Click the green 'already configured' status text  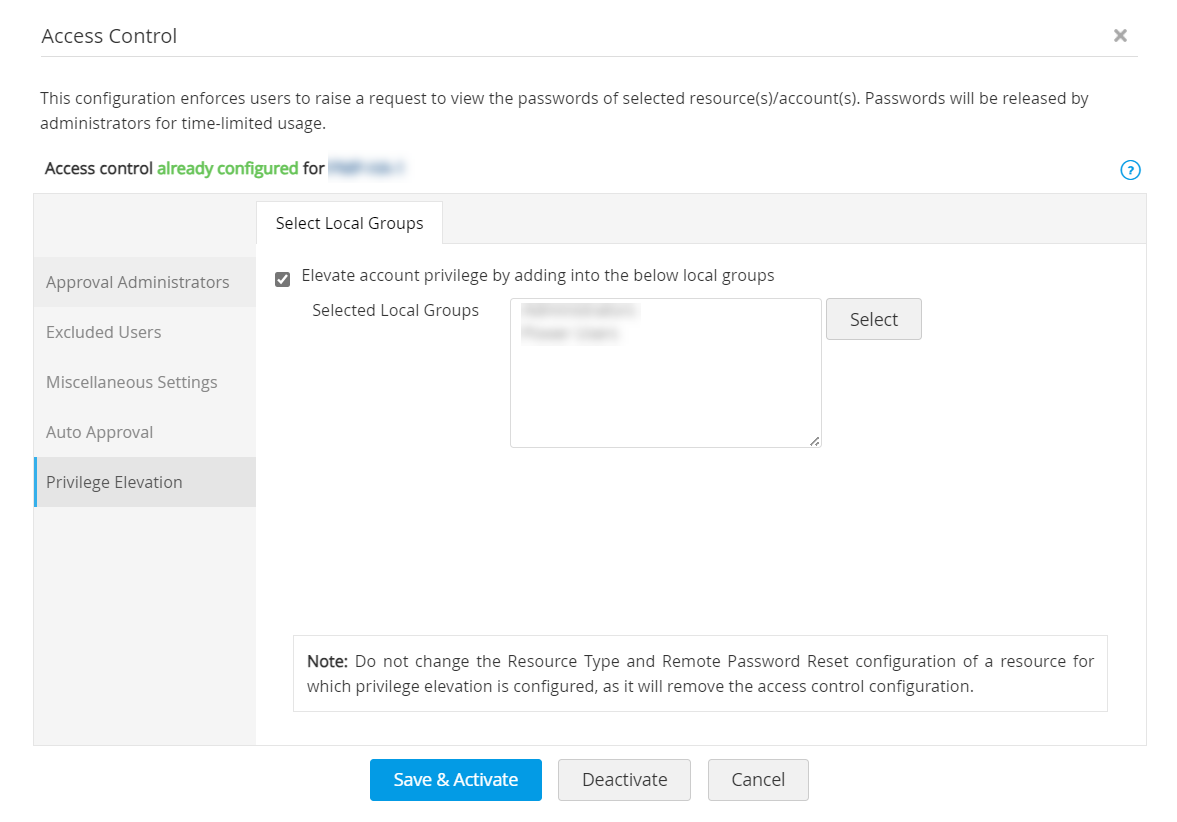pos(227,168)
